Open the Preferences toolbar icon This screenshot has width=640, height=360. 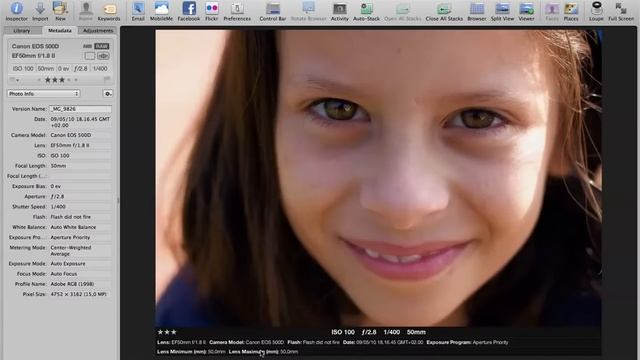click(x=237, y=8)
